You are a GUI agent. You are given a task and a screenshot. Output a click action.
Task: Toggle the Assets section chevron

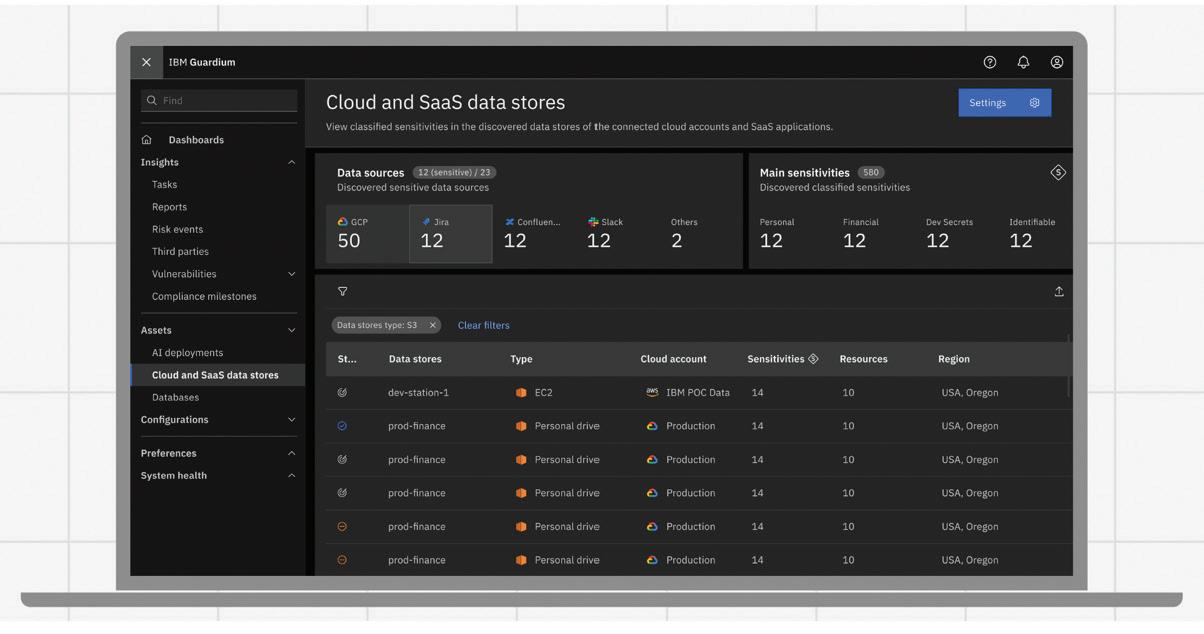(x=292, y=330)
